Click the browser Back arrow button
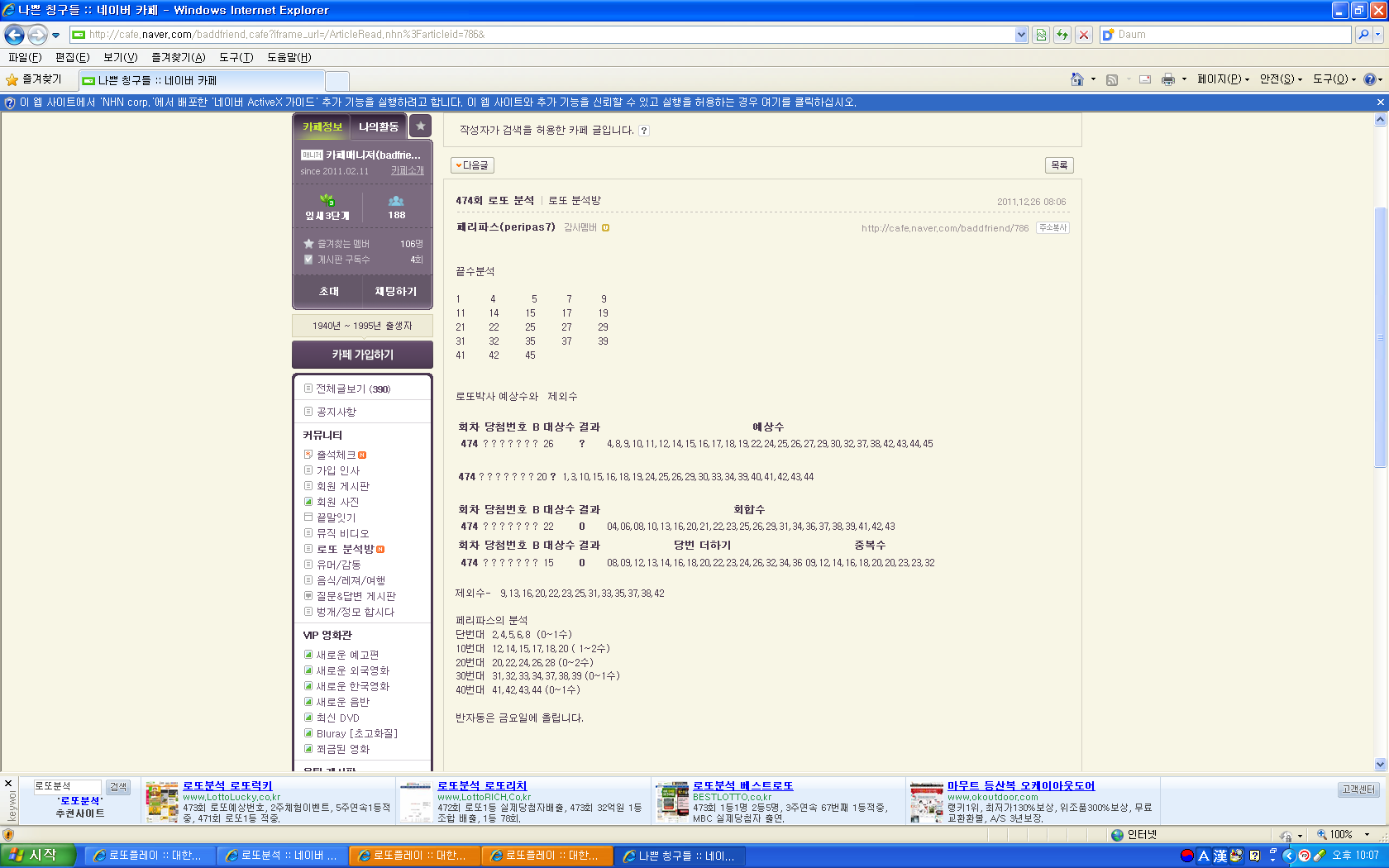This screenshot has height=868, width=1389. [x=14, y=35]
